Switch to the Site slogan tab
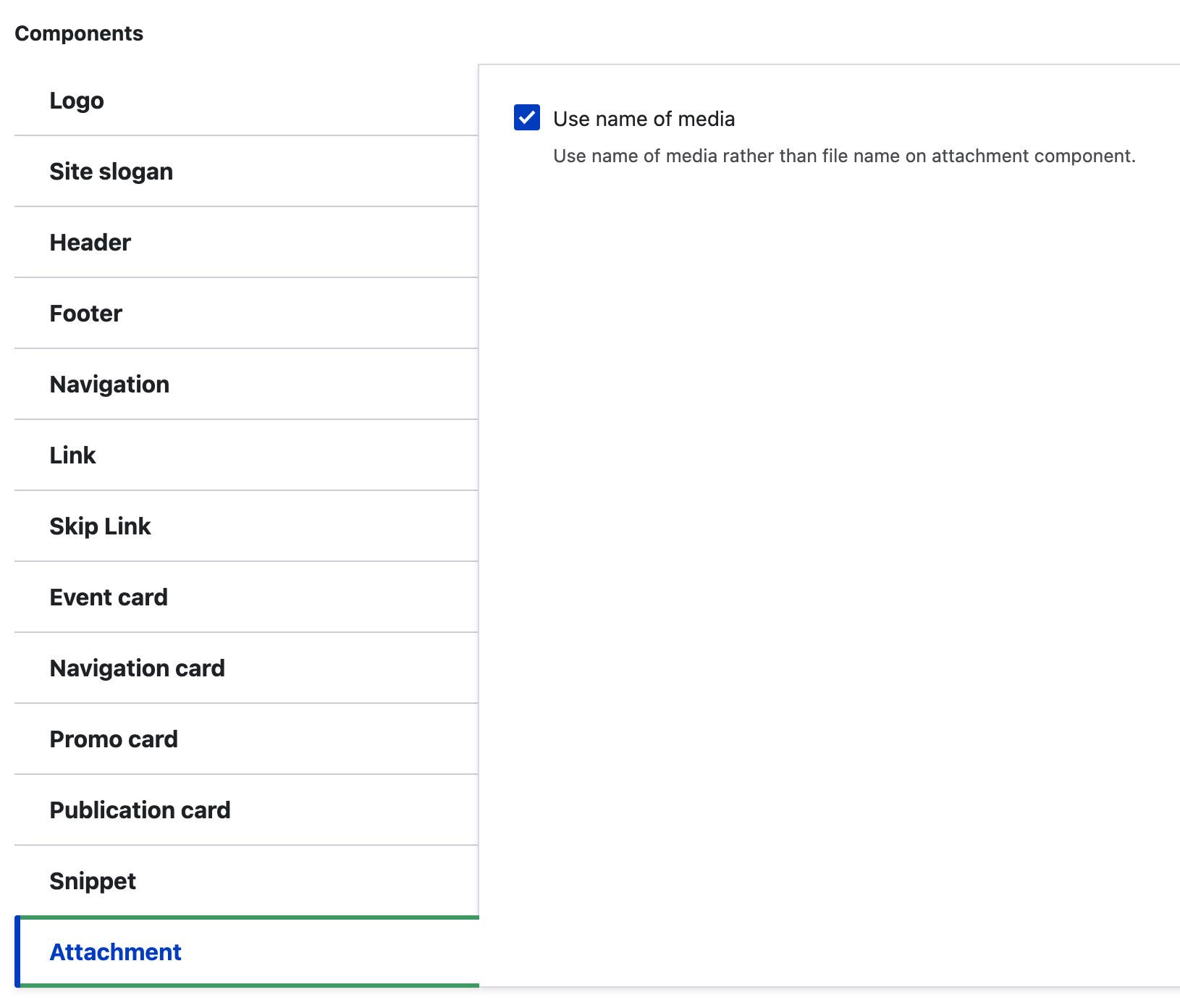1180x1008 pixels. click(111, 172)
